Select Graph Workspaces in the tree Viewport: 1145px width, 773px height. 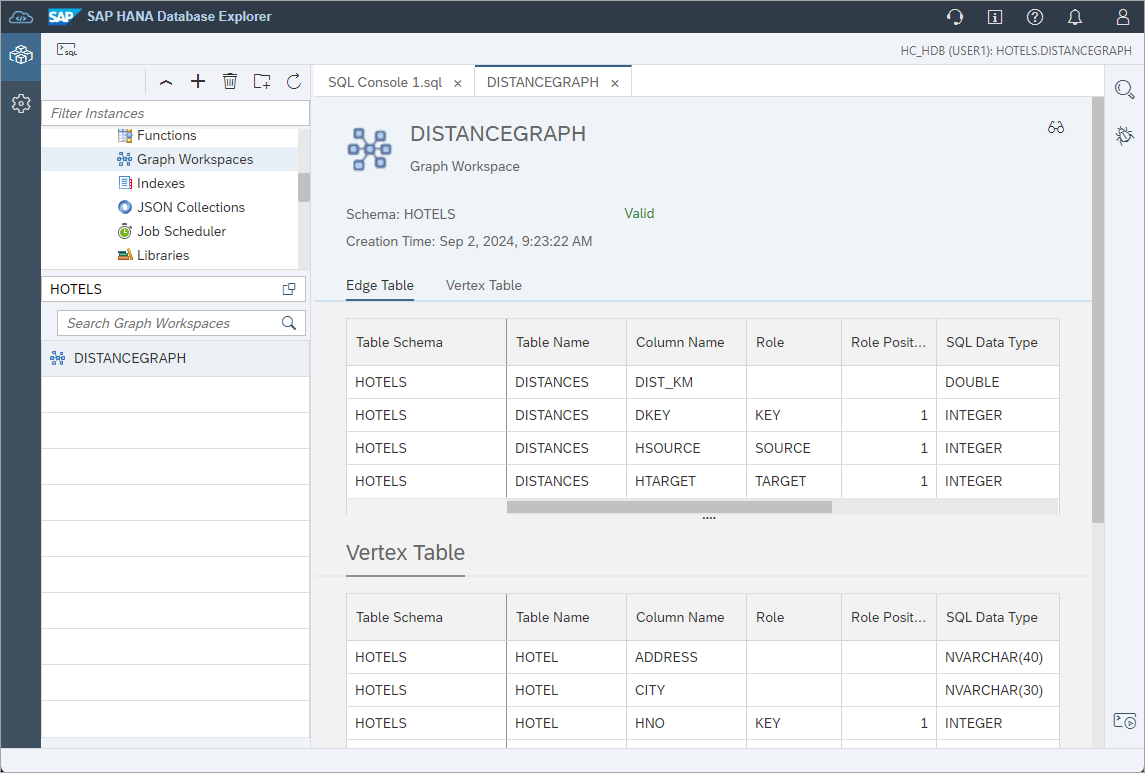(x=195, y=159)
